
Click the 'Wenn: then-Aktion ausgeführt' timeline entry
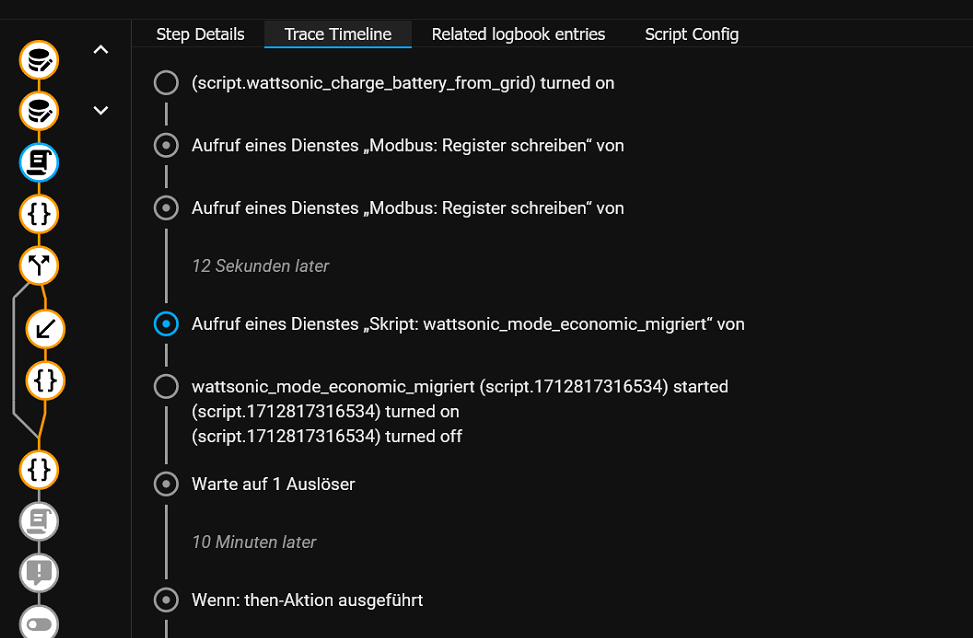307,600
